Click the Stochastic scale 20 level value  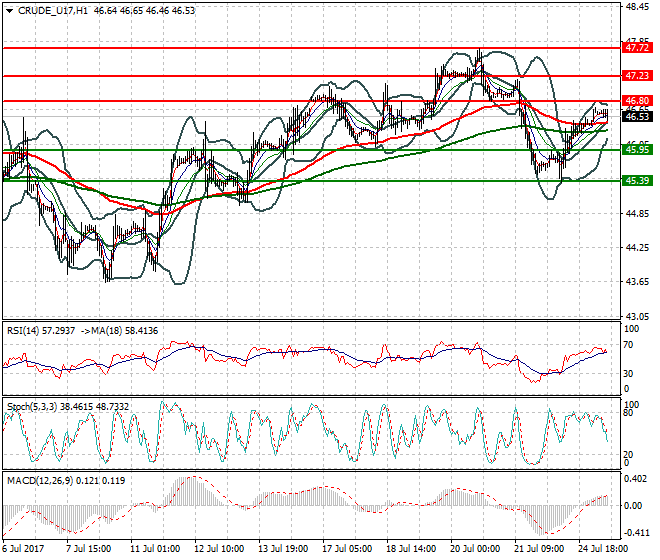628,455
